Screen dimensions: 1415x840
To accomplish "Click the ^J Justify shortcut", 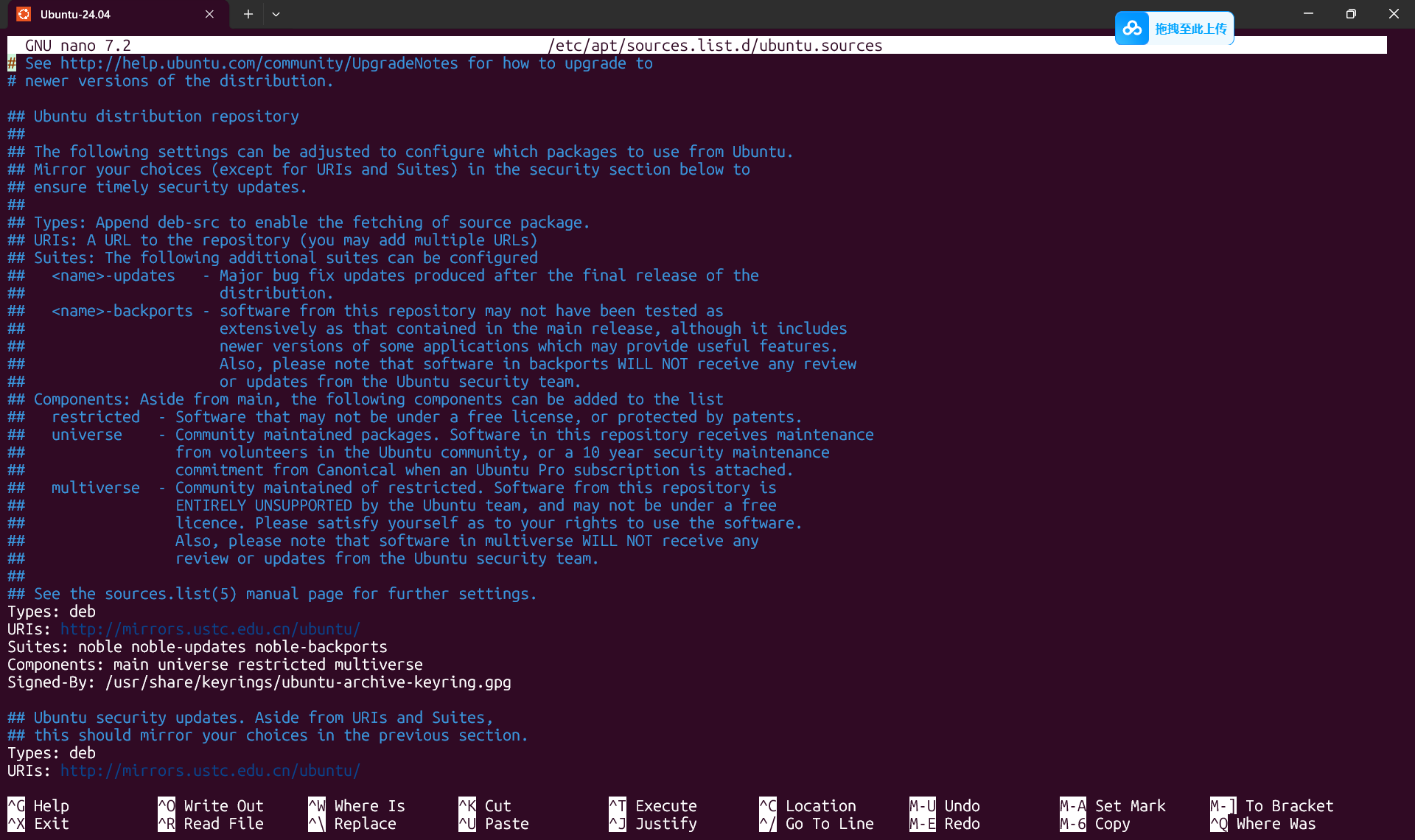I will [x=653, y=824].
